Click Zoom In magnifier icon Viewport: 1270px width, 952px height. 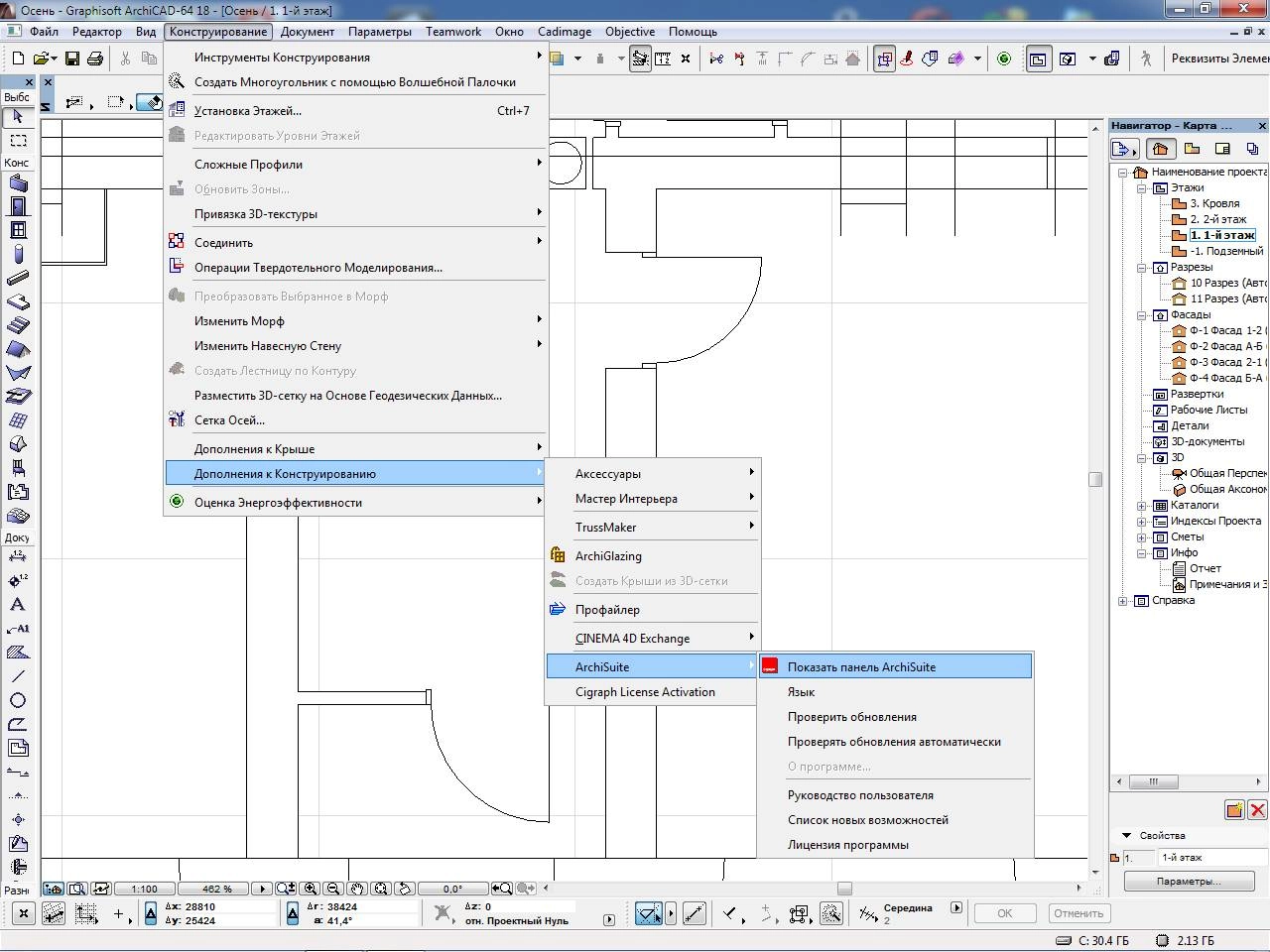[x=311, y=890]
